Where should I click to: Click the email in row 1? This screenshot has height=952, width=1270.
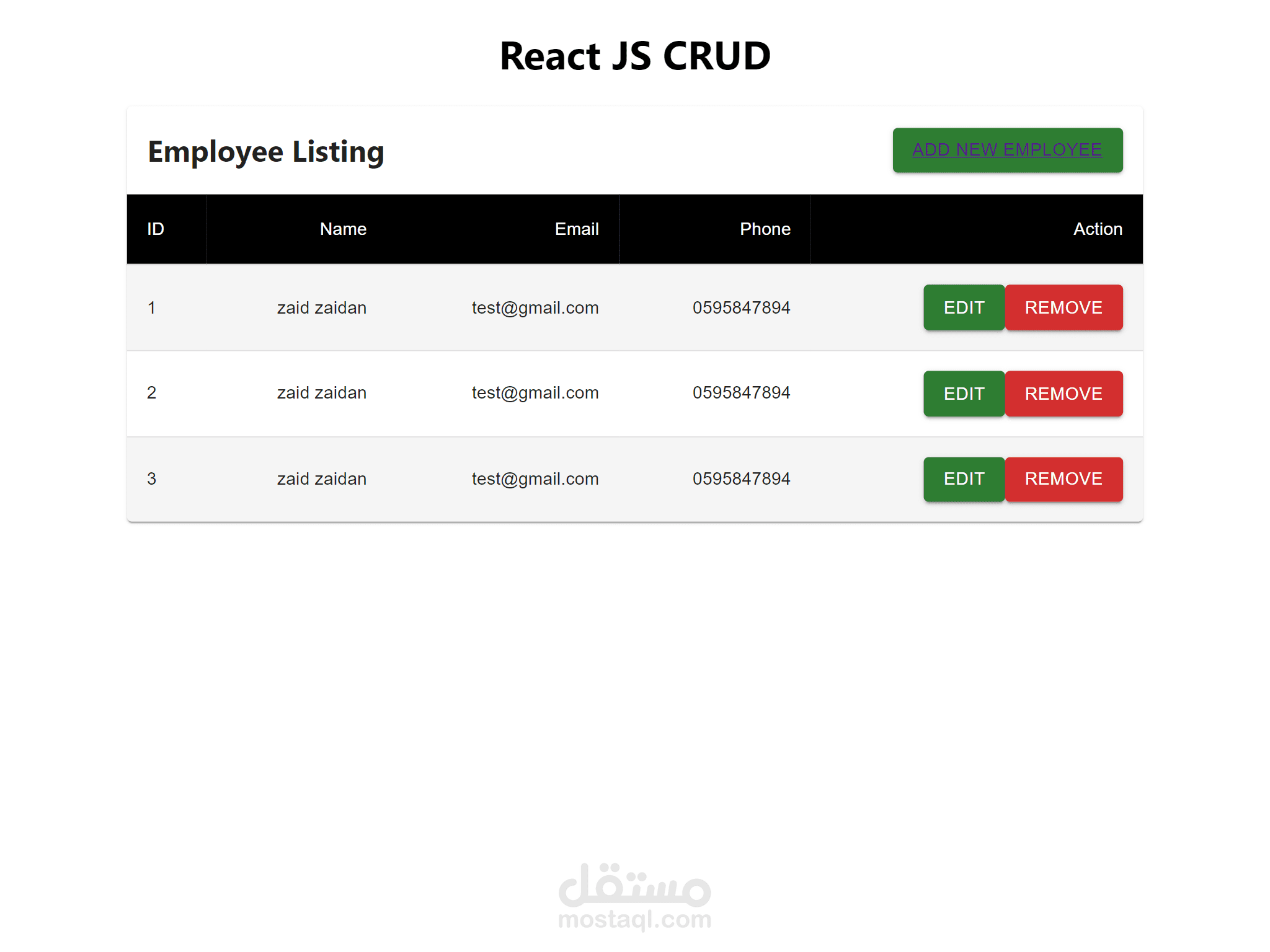tap(535, 308)
